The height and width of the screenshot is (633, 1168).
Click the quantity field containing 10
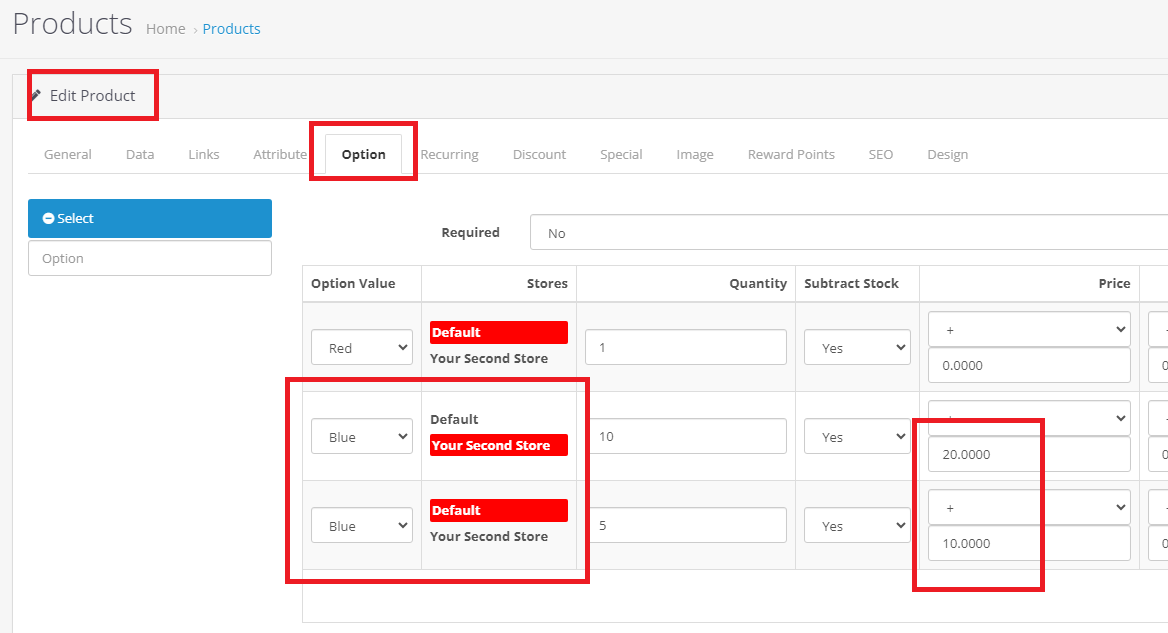click(685, 436)
